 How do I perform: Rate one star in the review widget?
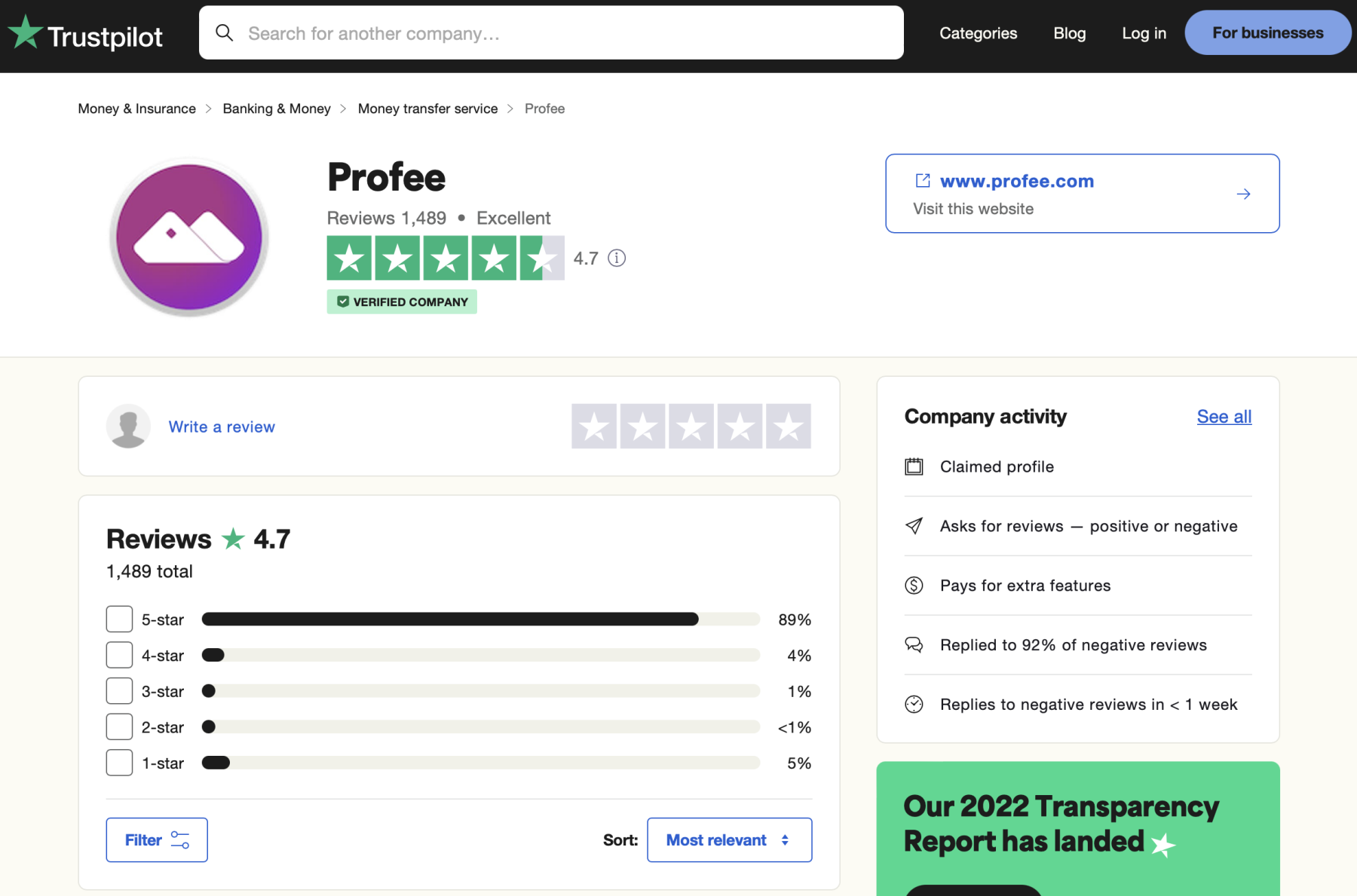coord(594,427)
